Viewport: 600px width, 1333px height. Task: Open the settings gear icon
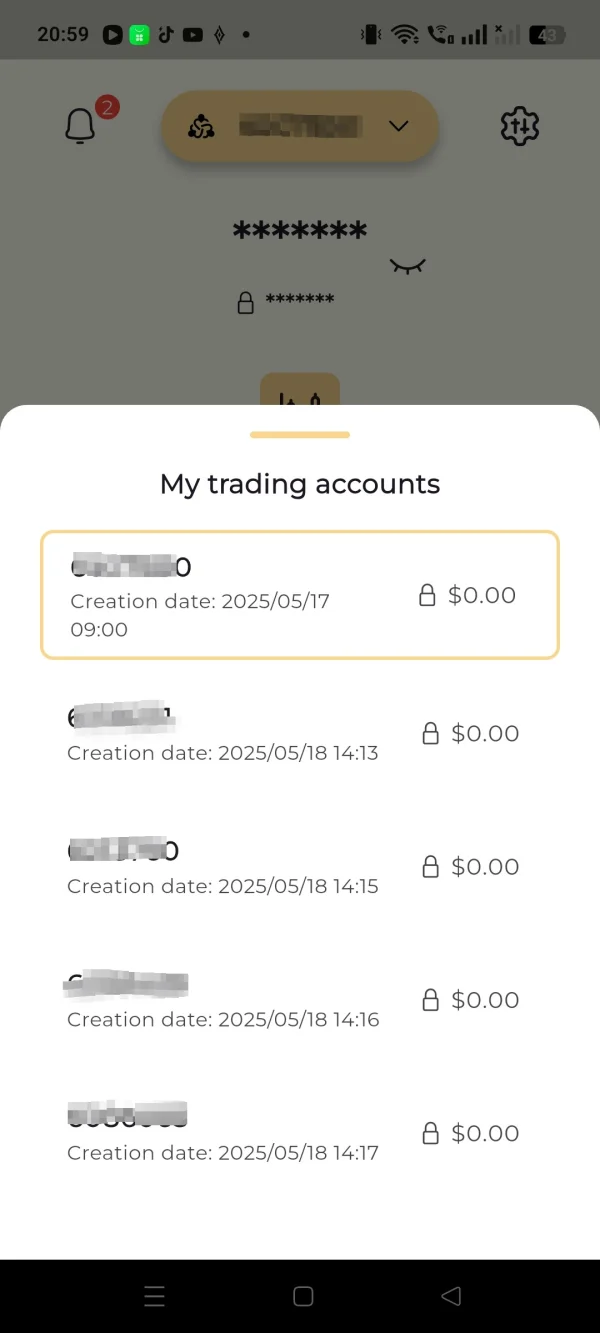(519, 127)
